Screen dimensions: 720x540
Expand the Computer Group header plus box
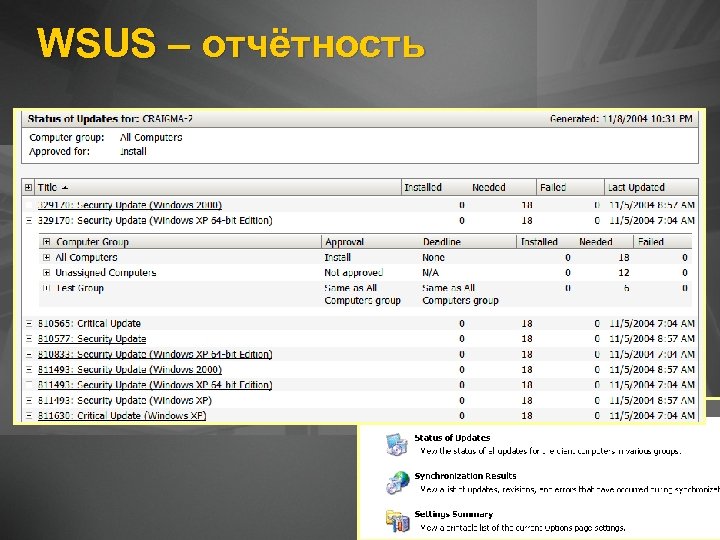pos(46,242)
